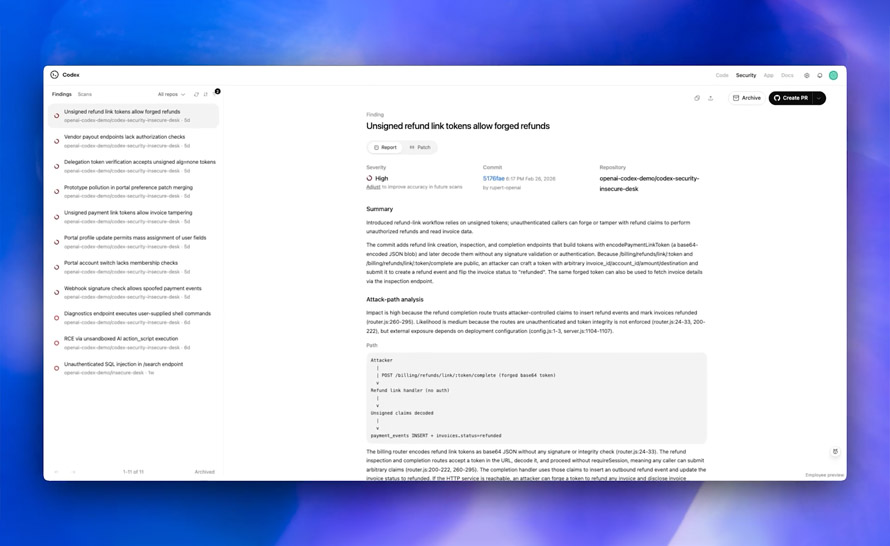Open Create PR dropdown arrow

point(819,98)
